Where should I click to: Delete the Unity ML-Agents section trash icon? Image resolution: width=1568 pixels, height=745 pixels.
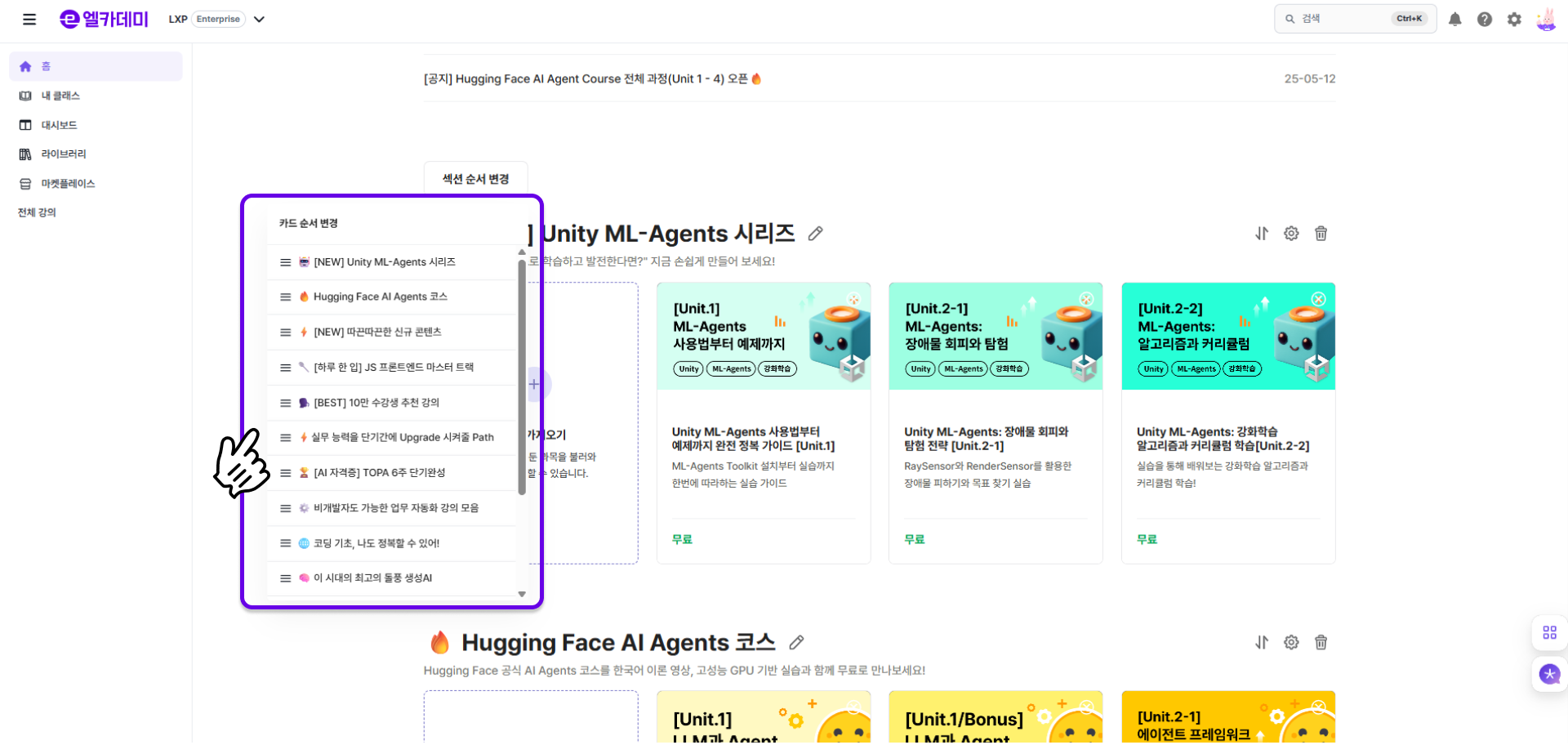[x=1321, y=234]
